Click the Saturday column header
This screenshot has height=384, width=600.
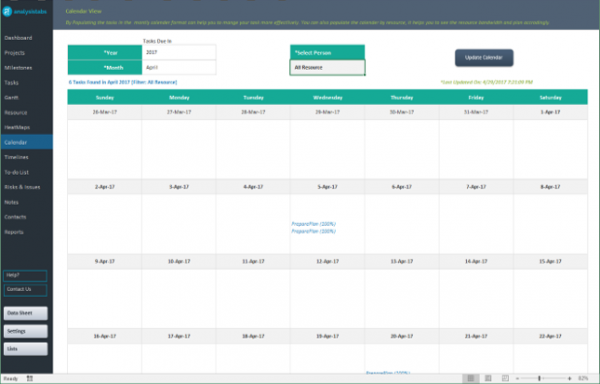click(550, 98)
